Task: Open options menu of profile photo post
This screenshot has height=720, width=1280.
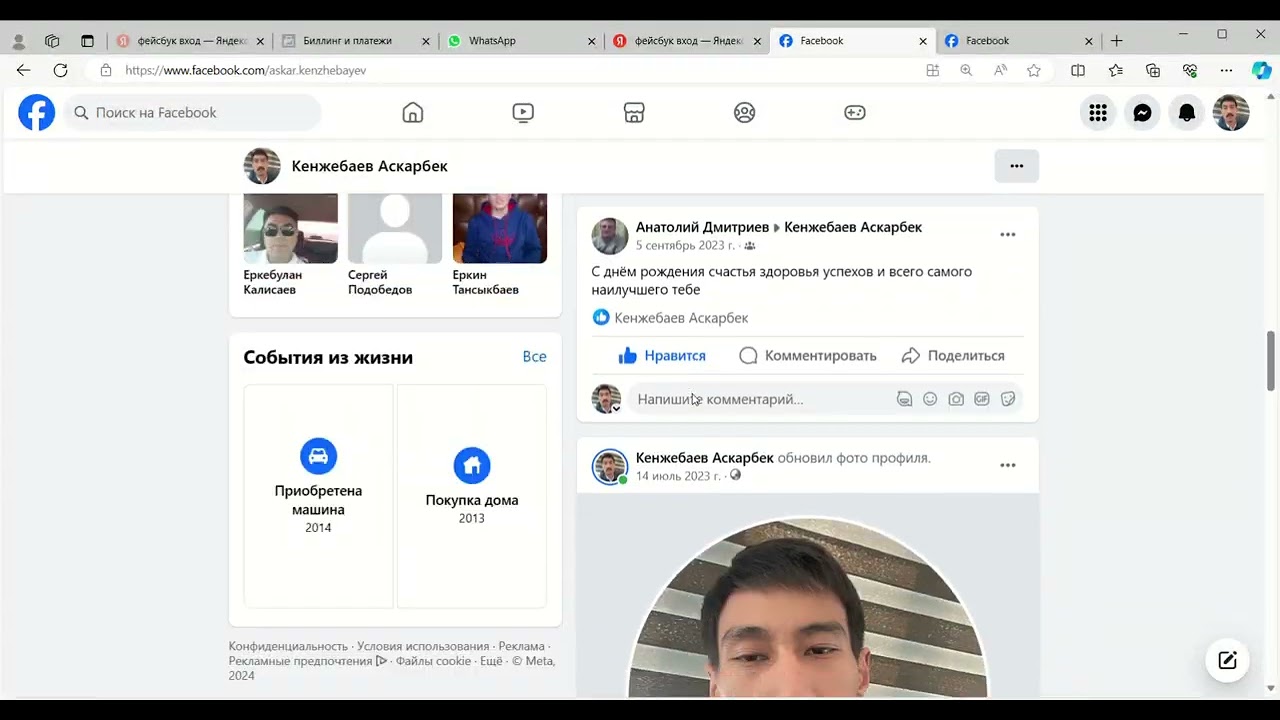Action: [x=1008, y=465]
